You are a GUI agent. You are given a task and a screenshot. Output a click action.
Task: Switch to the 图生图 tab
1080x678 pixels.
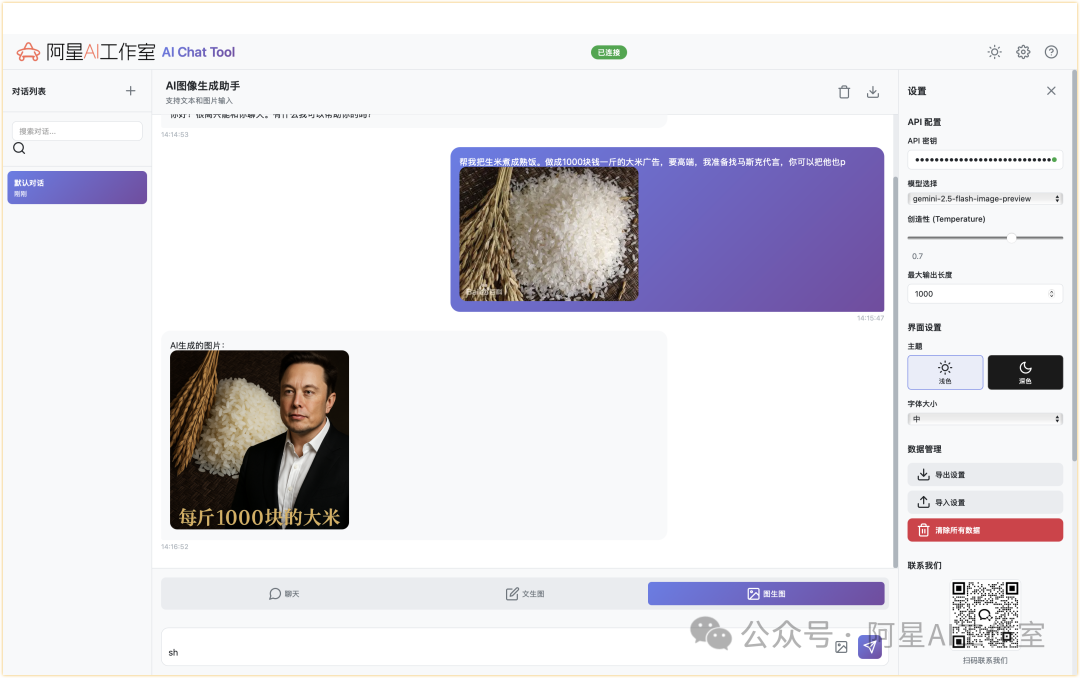[x=766, y=594]
